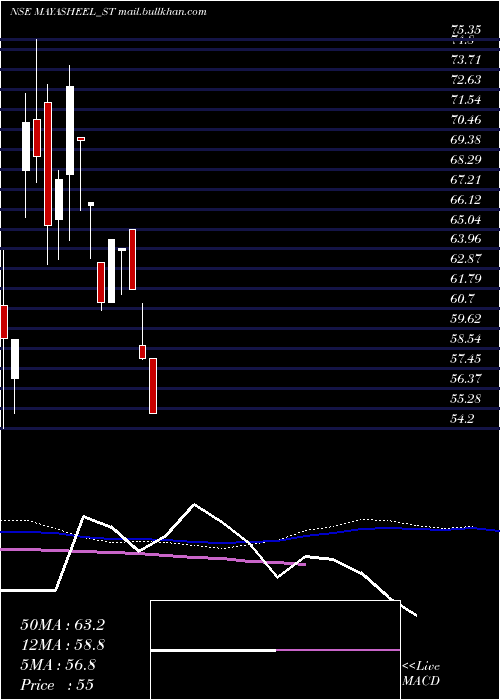This screenshot has width=500, height=700.
Task: Click the 67.21 price axis label
Action: pyautogui.click(x=466, y=179)
